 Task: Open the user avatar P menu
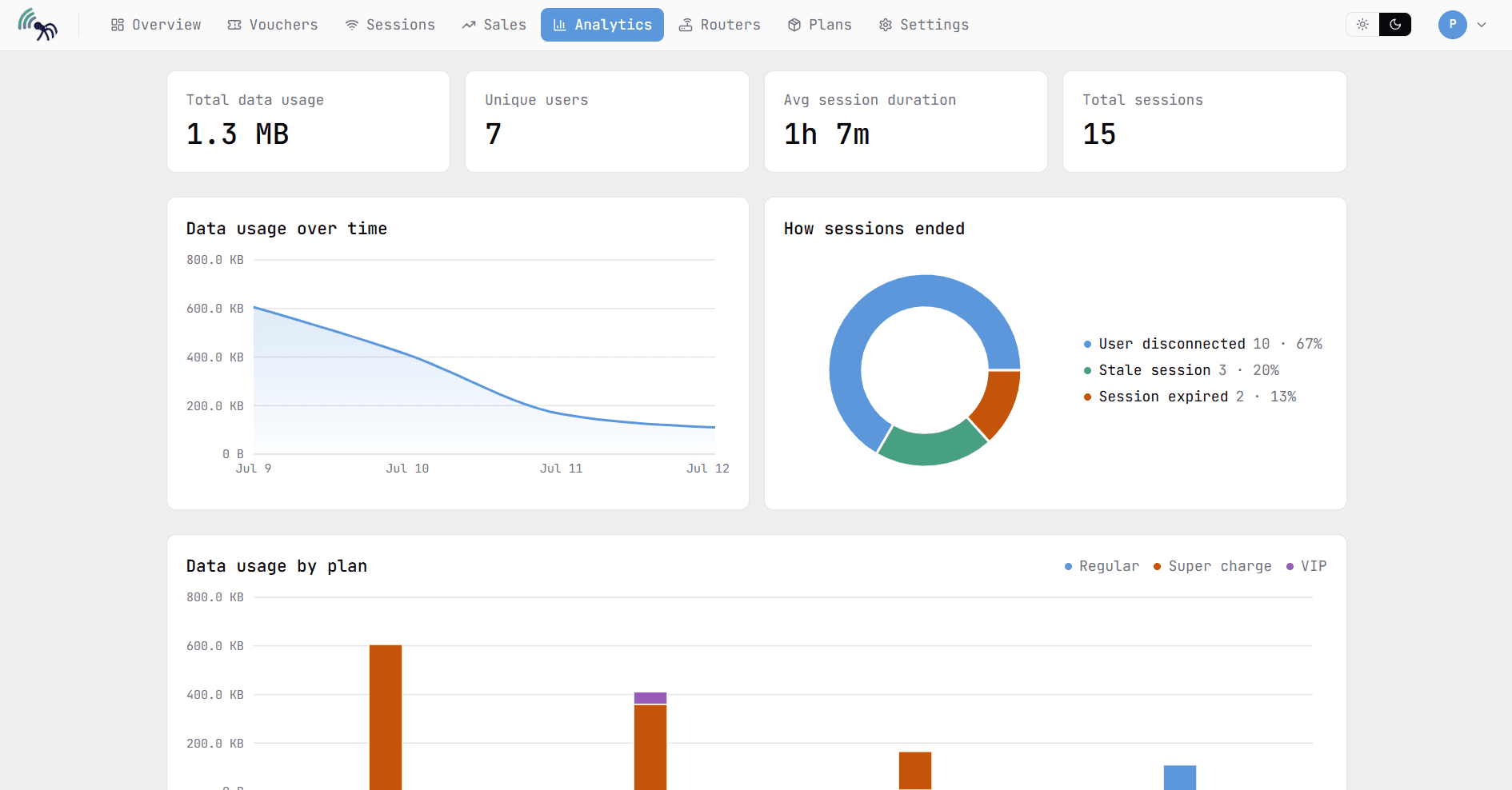click(1453, 25)
